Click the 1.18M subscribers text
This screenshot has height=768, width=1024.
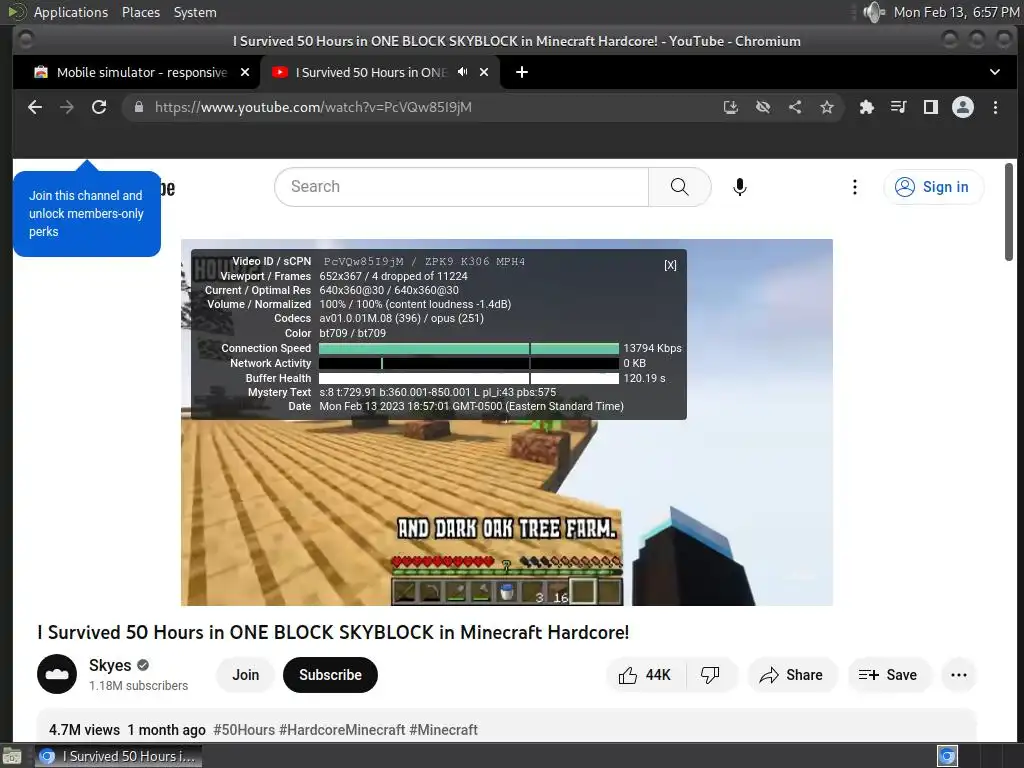click(x=138, y=686)
